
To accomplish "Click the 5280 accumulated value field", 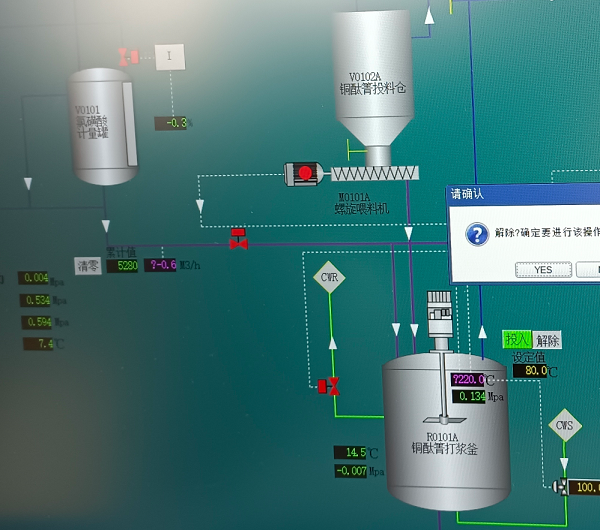I will [124, 265].
